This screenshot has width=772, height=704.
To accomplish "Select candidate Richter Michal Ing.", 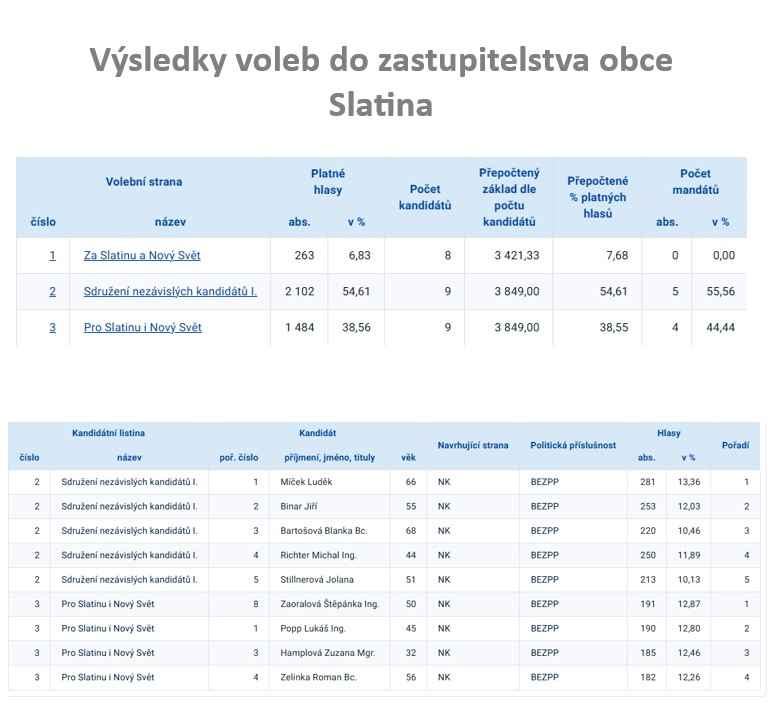I will (x=319, y=555).
